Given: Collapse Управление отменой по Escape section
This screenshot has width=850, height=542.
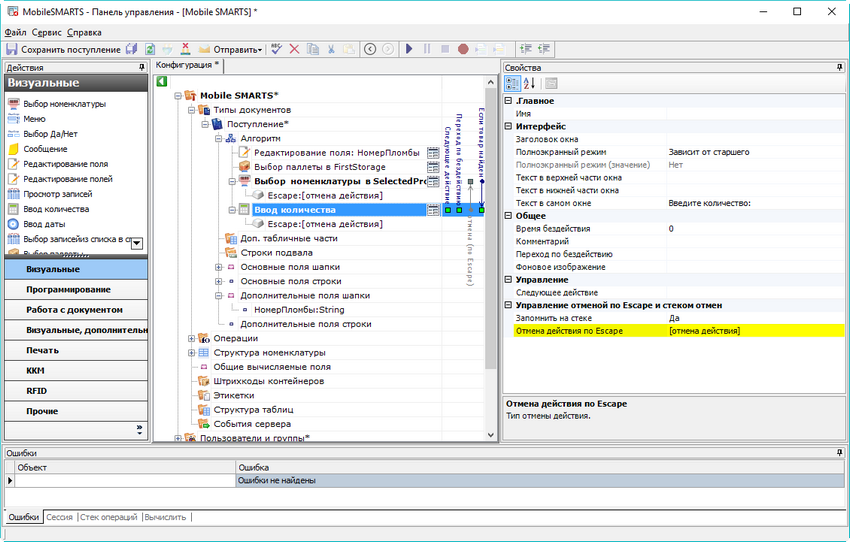Looking at the screenshot, I should point(508,305).
